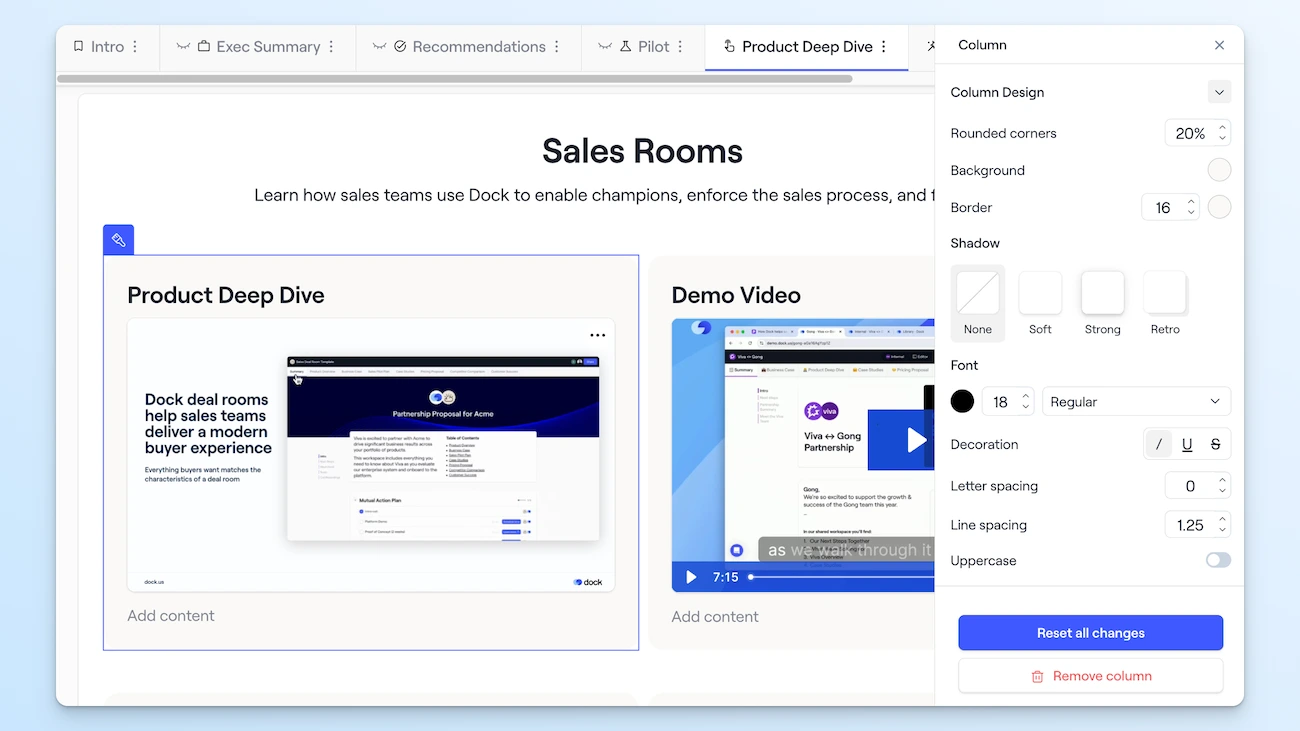This screenshot has width=1300, height=731.
Task: Click the trash icon in Remove column
Action: [1037, 677]
